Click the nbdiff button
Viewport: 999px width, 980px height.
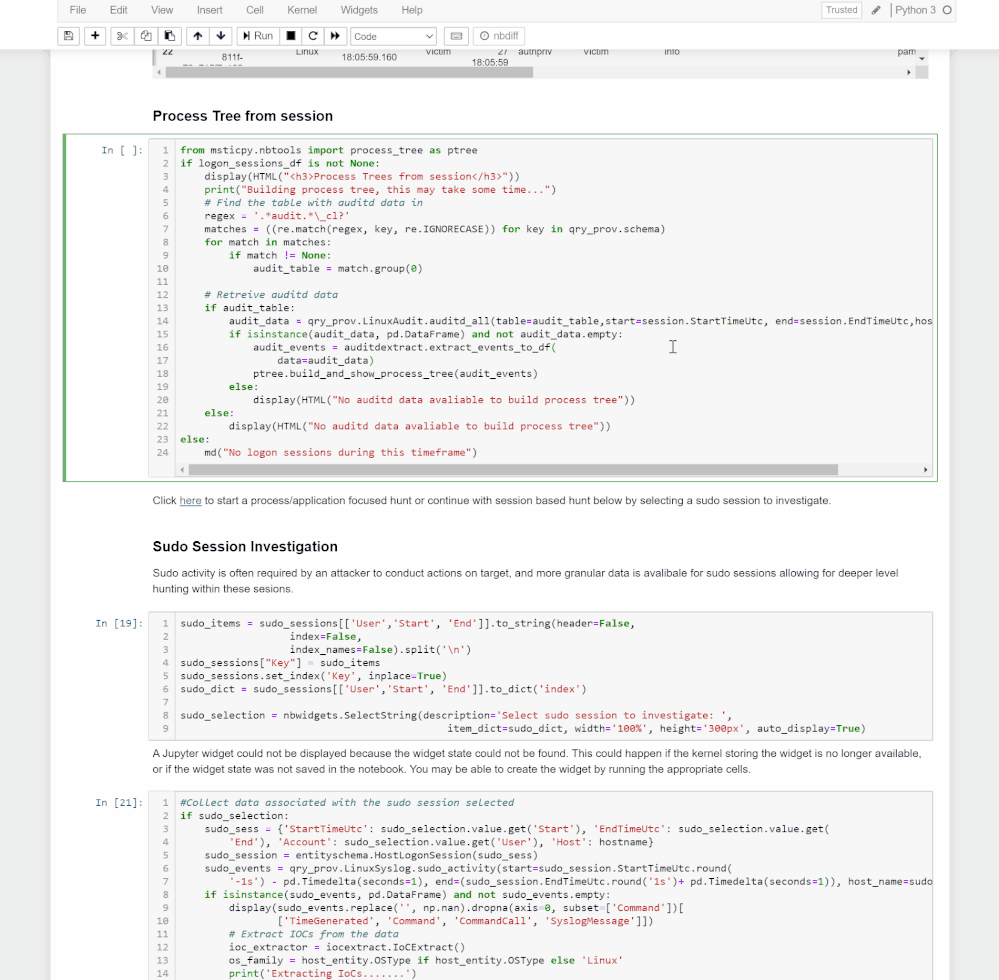pyautogui.click(x=500, y=36)
